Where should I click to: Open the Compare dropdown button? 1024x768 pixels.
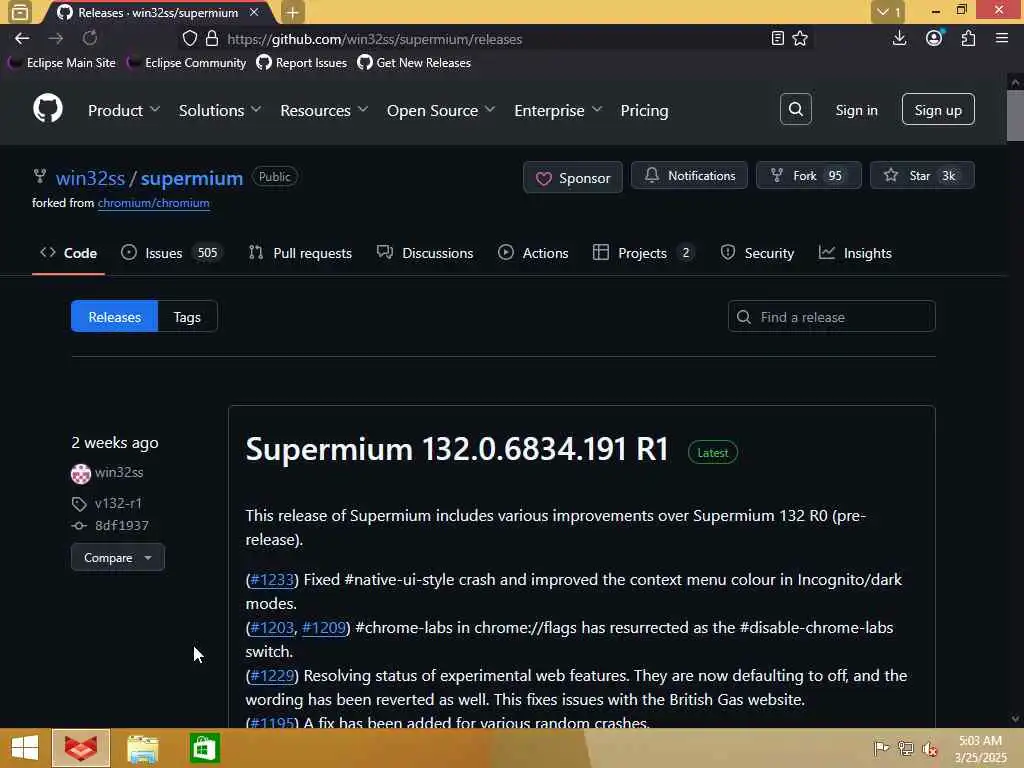(118, 558)
